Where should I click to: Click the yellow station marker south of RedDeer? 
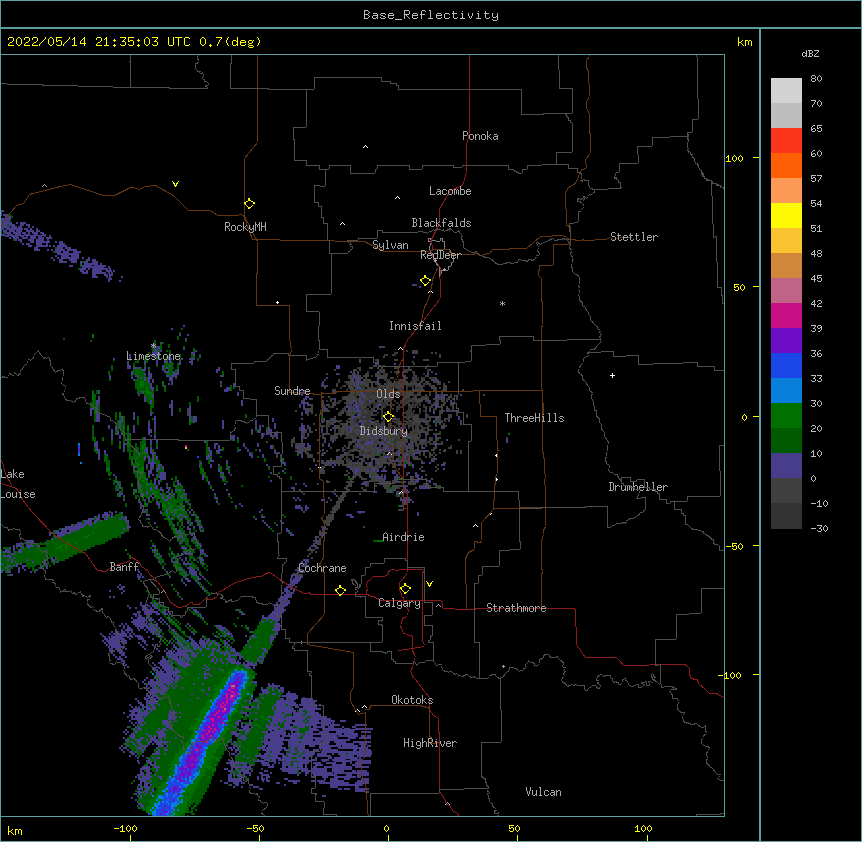pyautogui.click(x=425, y=281)
